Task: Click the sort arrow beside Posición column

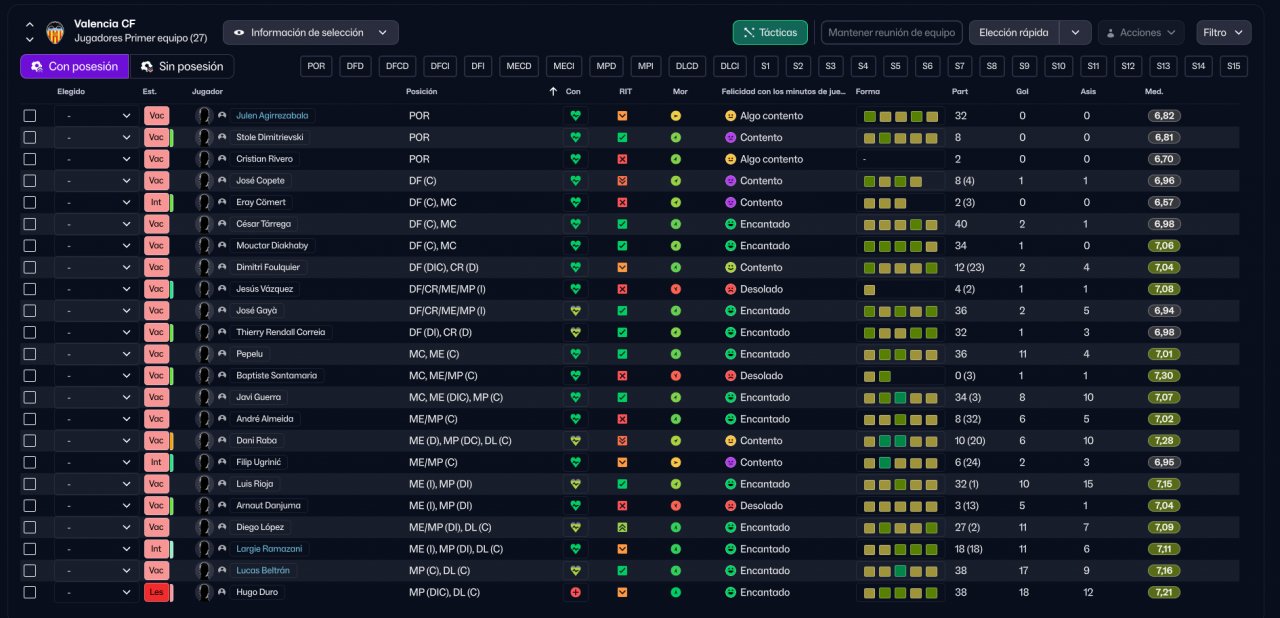Action: 553,92
